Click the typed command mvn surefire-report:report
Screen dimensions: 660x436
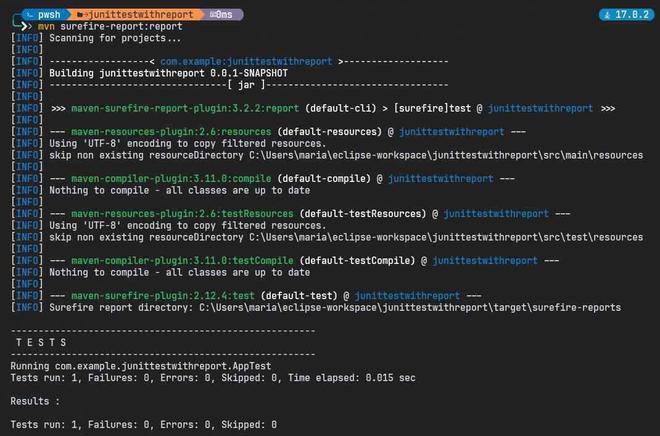110,27
